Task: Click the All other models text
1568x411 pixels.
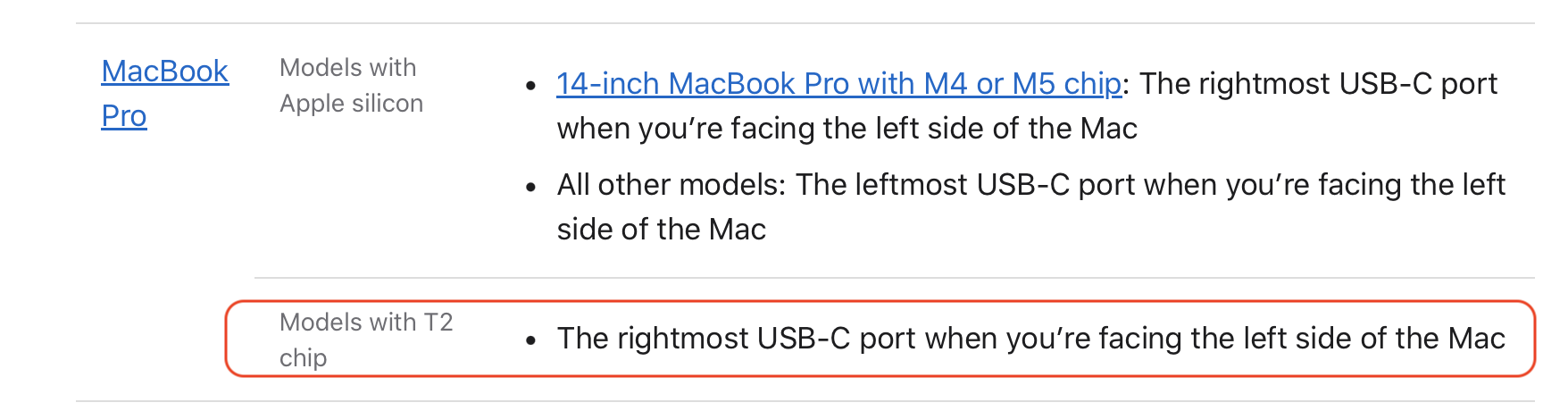Action: 671,184
